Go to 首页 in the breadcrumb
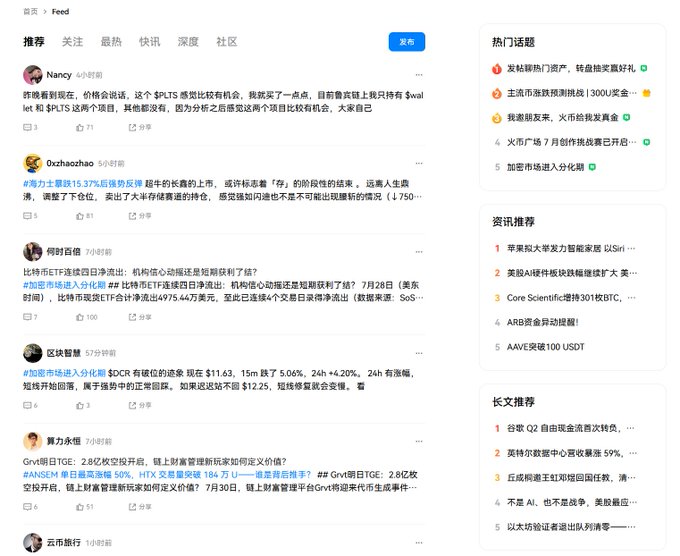The width and height of the screenshot is (680, 556). click(30, 12)
